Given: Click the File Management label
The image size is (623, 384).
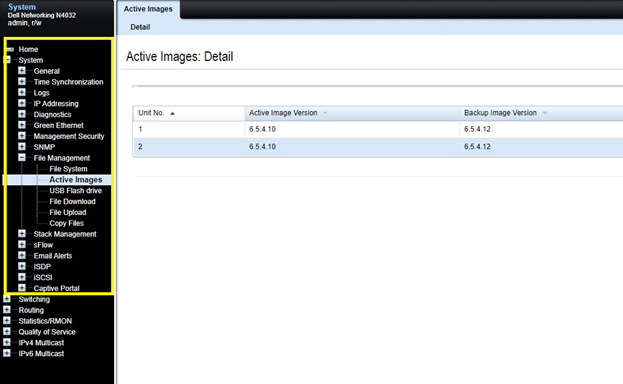Looking at the screenshot, I should (x=62, y=158).
